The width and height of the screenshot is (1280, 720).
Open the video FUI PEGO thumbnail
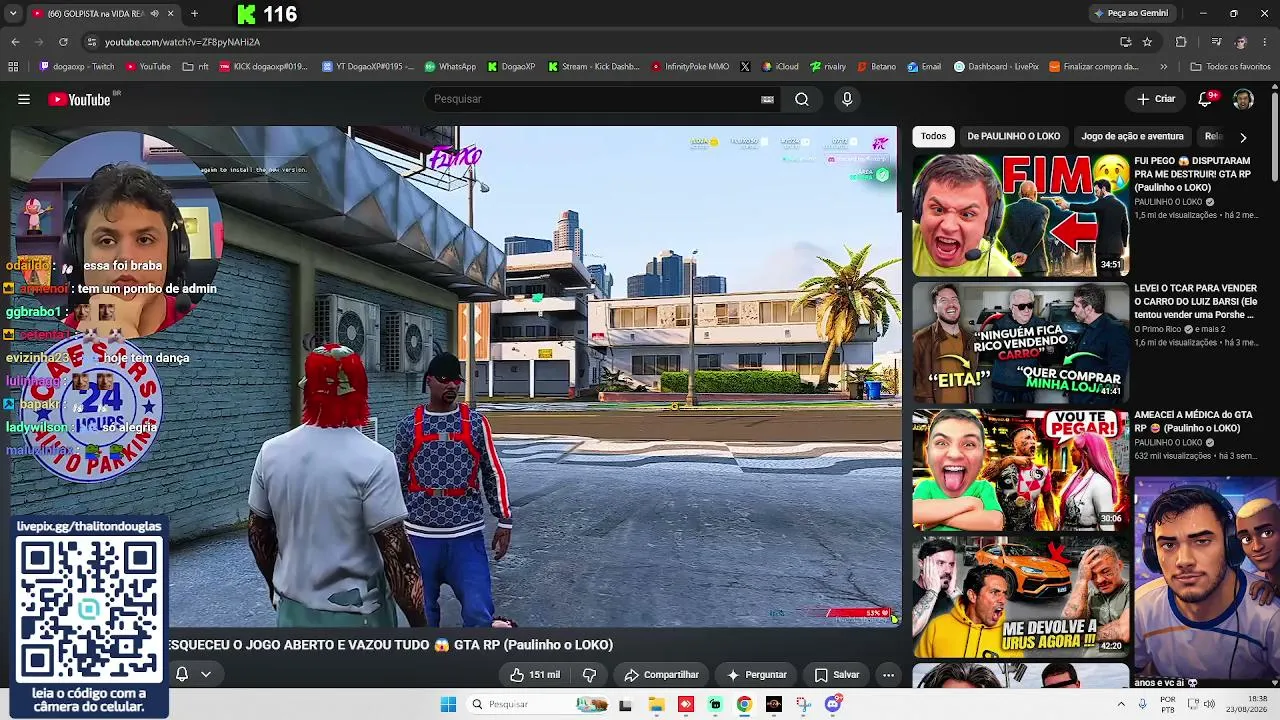coord(1021,215)
